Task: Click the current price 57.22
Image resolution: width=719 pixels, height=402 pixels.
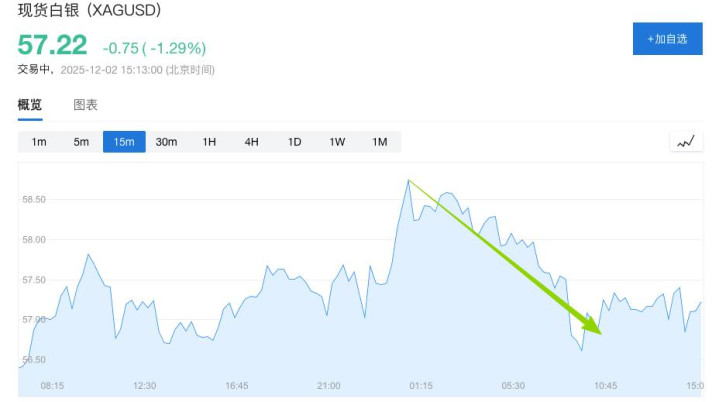Action: click(52, 46)
